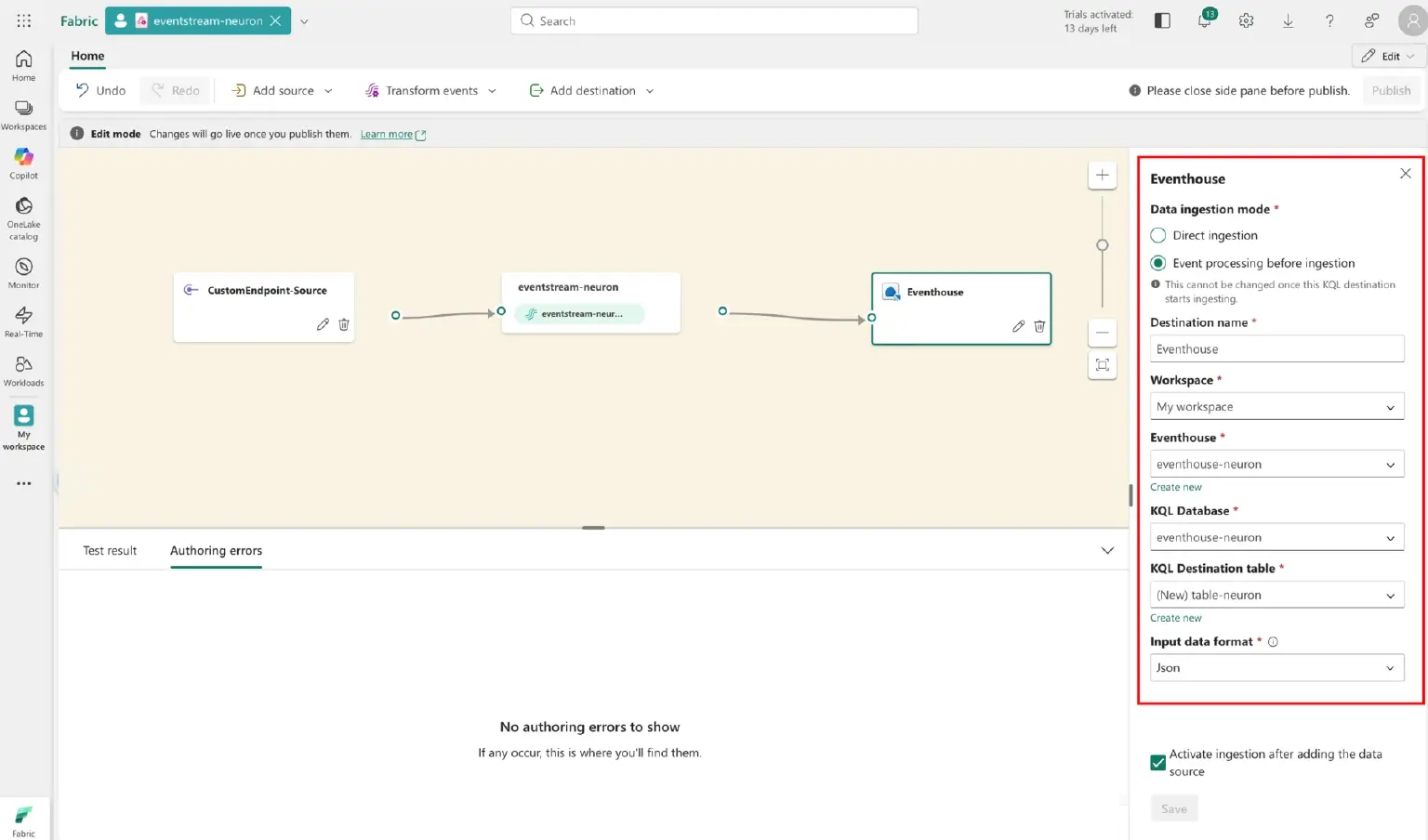Click the fit-to-view canvas icon
This screenshot has height=840, width=1428.
click(x=1102, y=365)
